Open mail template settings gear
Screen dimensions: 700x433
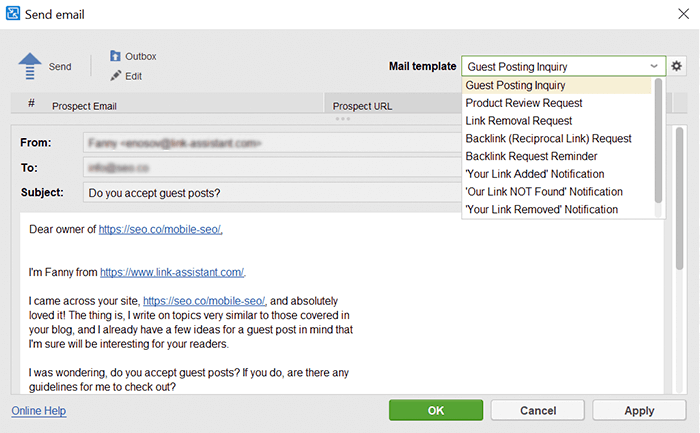click(x=676, y=66)
